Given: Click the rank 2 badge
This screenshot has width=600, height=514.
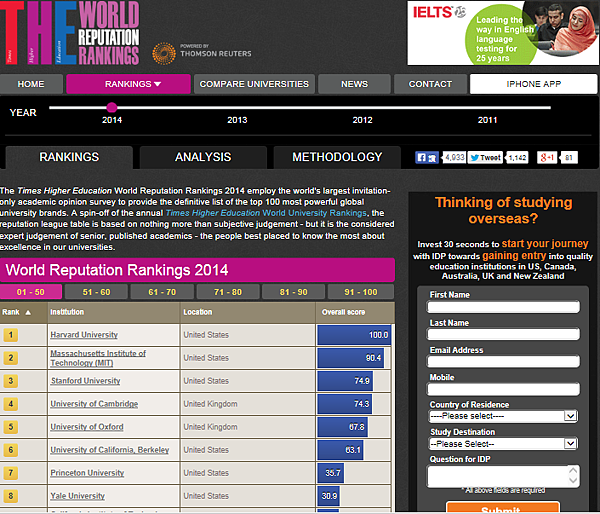Looking at the screenshot, I should point(11,358).
